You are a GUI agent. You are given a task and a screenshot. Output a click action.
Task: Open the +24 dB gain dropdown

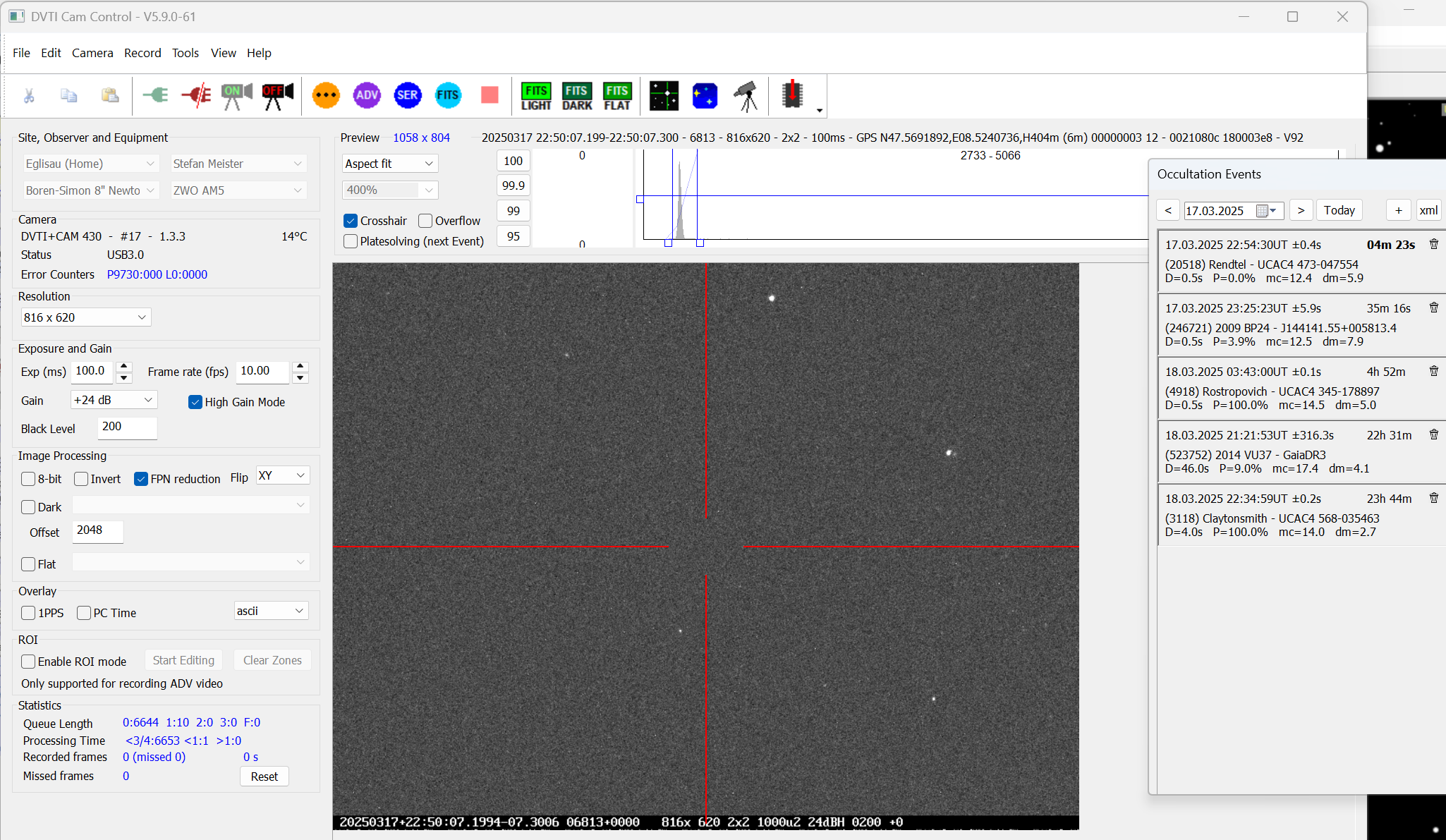coord(114,400)
